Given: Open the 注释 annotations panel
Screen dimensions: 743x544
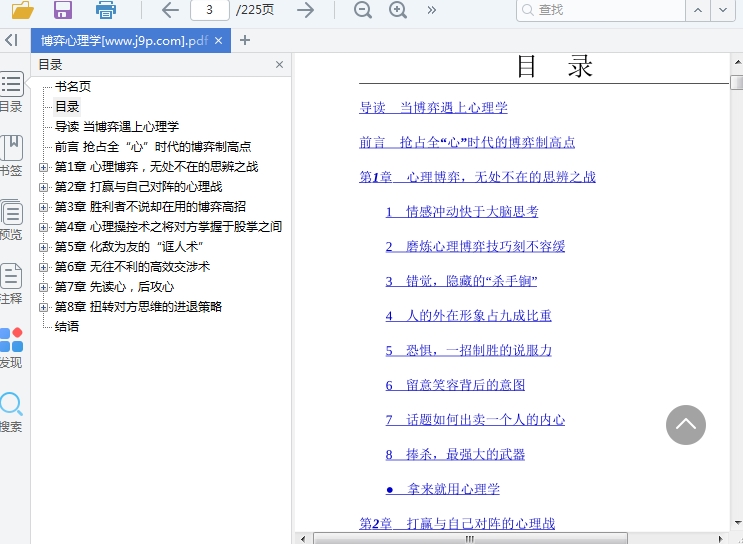Looking at the screenshot, I should (x=11, y=283).
